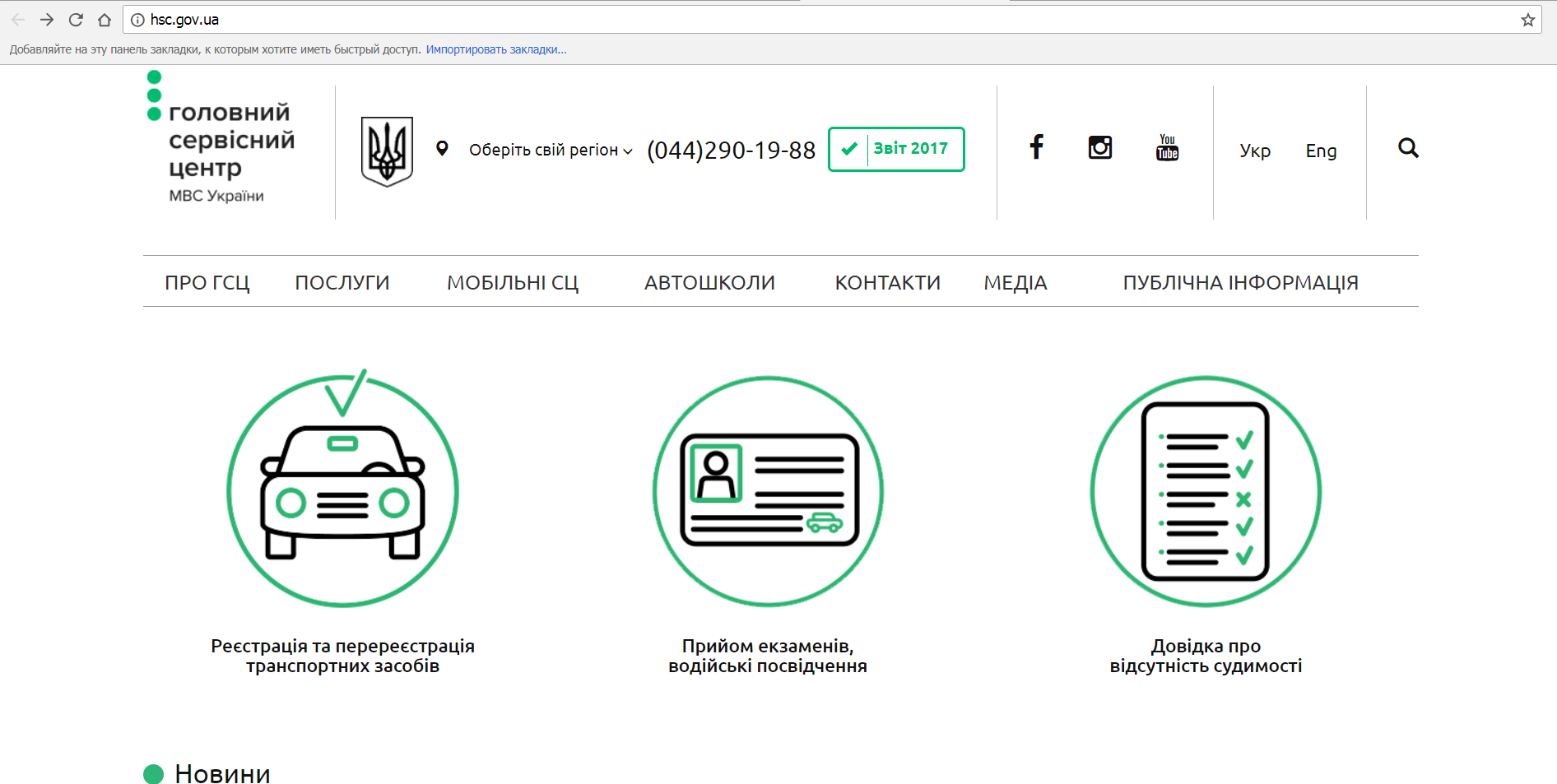1557x784 pixels.
Task: Open the КОНТАКТИ menu
Action: [887, 282]
